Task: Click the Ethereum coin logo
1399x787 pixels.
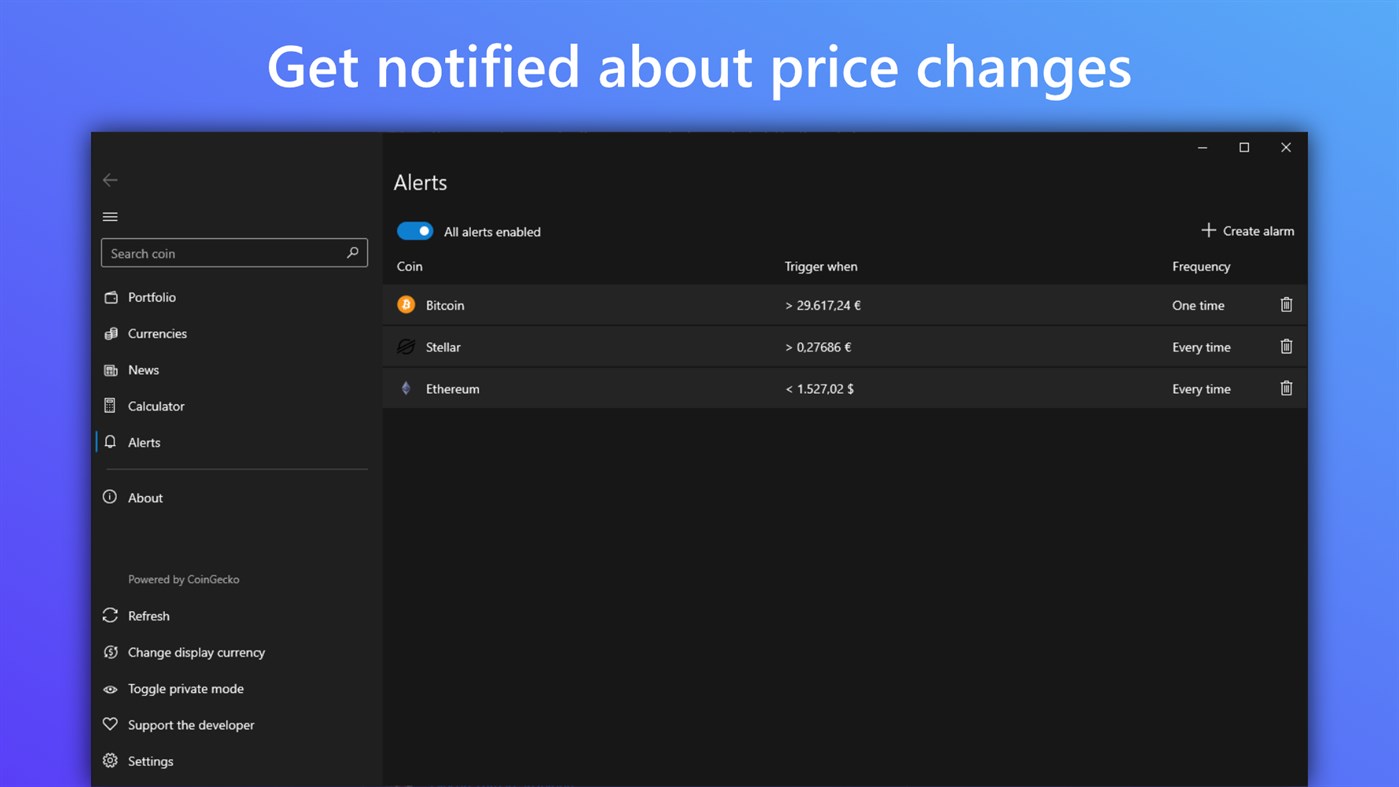Action: click(x=406, y=388)
